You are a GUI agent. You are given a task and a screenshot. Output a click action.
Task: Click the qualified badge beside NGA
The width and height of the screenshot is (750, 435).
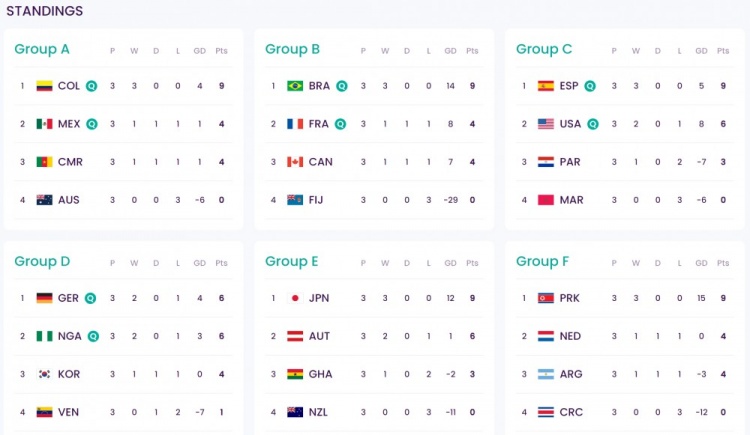coord(93,336)
